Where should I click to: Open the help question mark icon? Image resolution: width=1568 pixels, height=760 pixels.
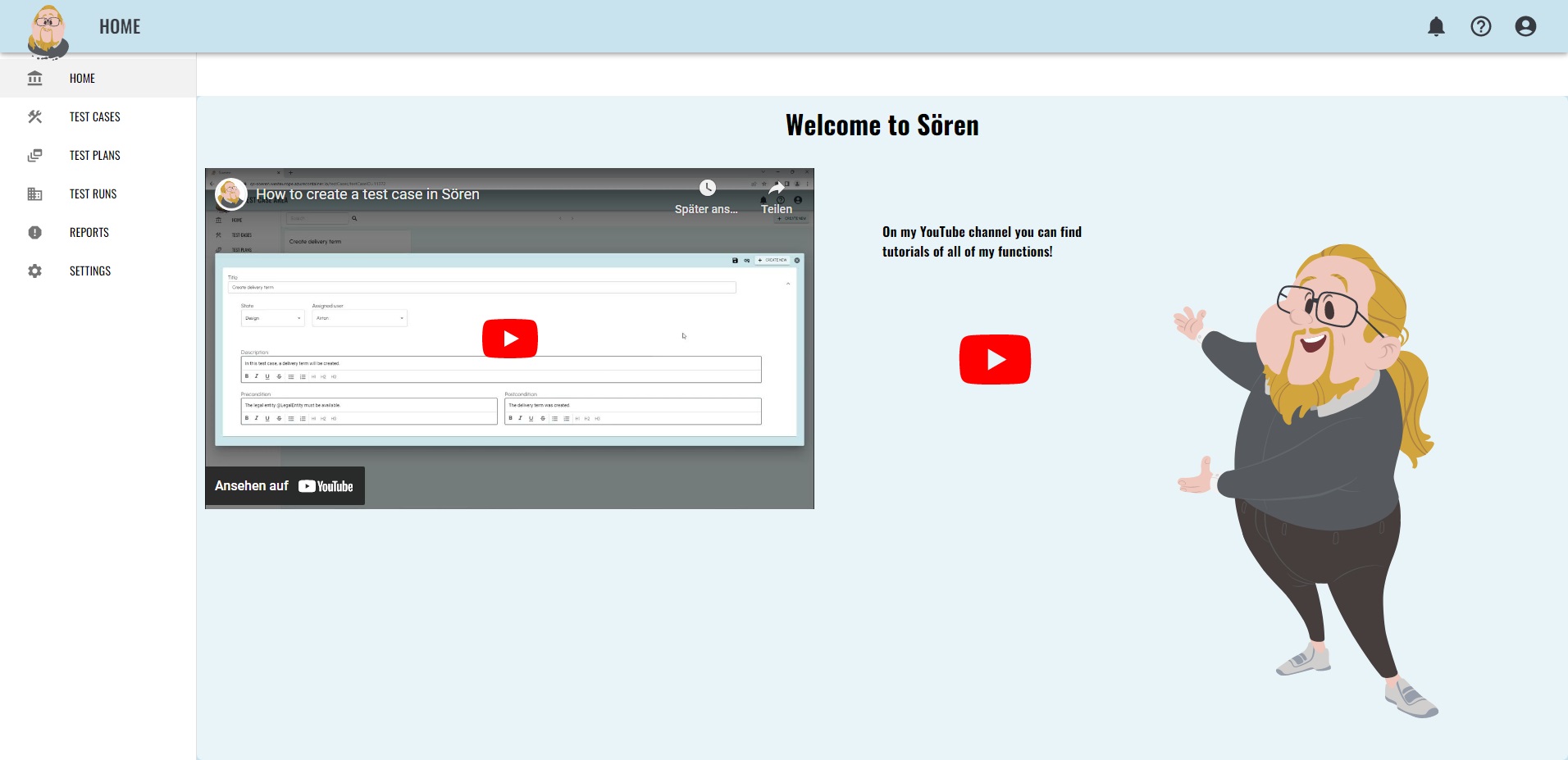click(1480, 27)
